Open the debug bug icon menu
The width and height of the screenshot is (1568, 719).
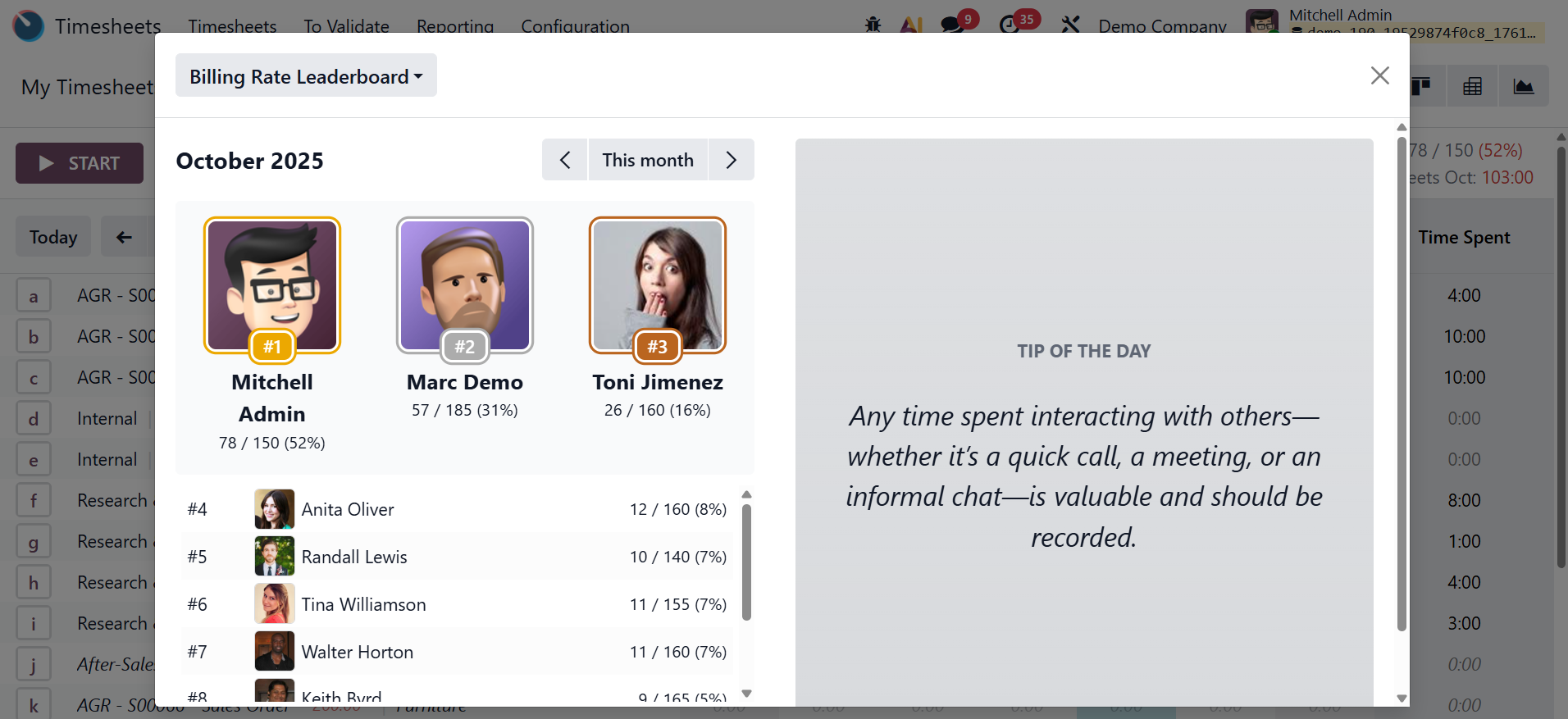[873, 25]
